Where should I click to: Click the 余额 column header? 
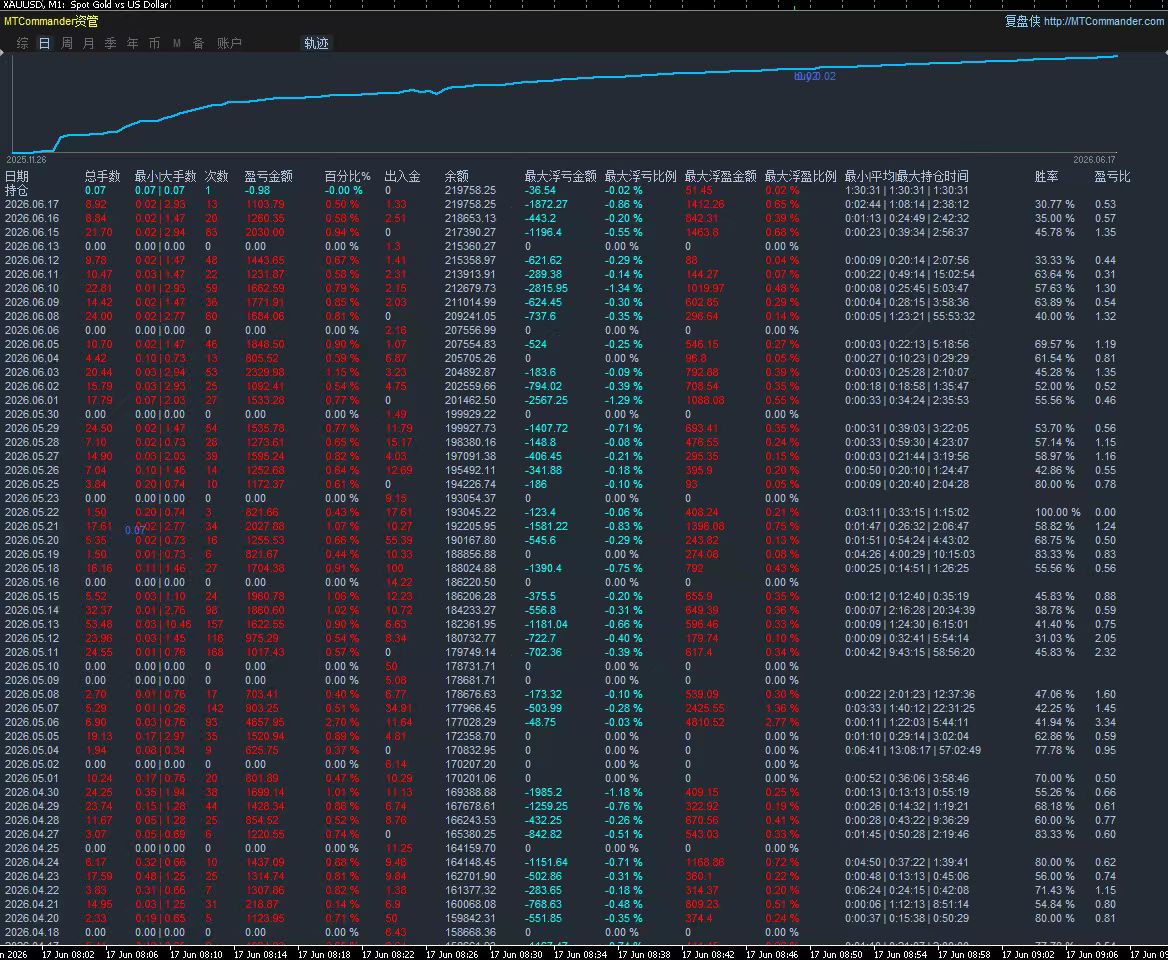coord(457,177)
